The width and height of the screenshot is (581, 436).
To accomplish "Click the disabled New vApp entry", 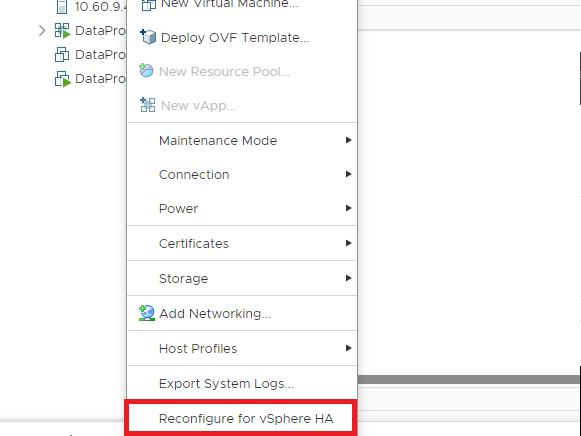I will [x=242, y=106].
